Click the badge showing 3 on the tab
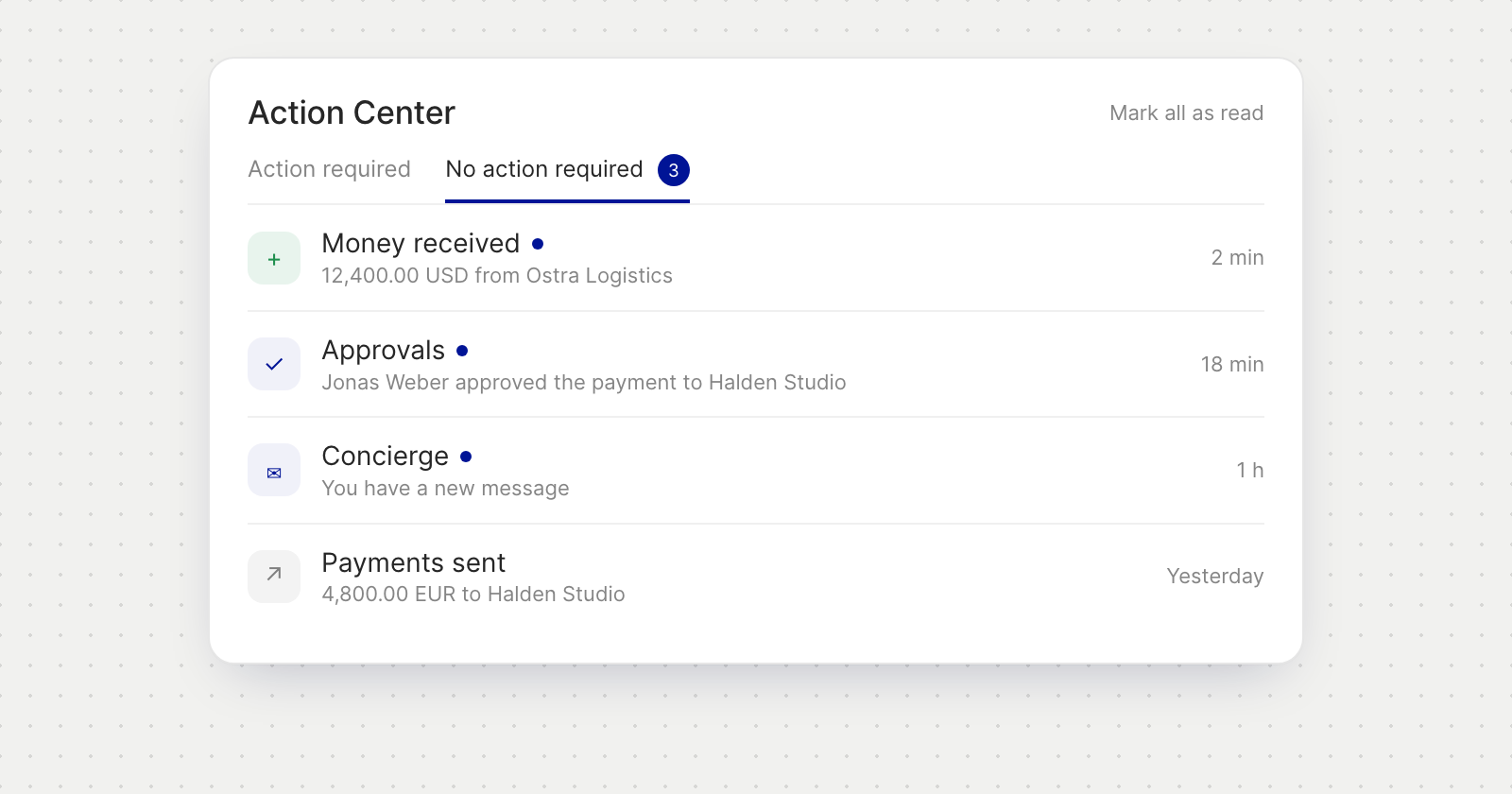Image resolution: width=1512 pixels, height=794 pixels. click(x=674, y=170)
